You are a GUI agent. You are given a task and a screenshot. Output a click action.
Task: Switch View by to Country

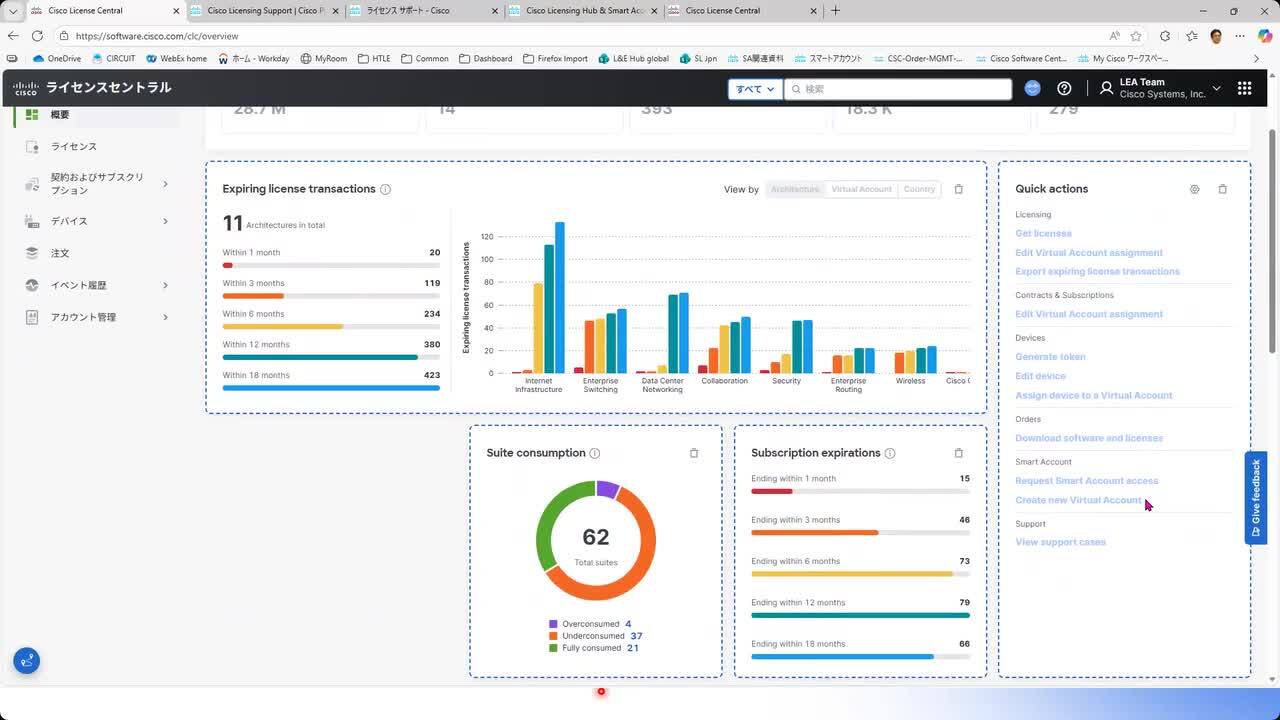(919, 189)
